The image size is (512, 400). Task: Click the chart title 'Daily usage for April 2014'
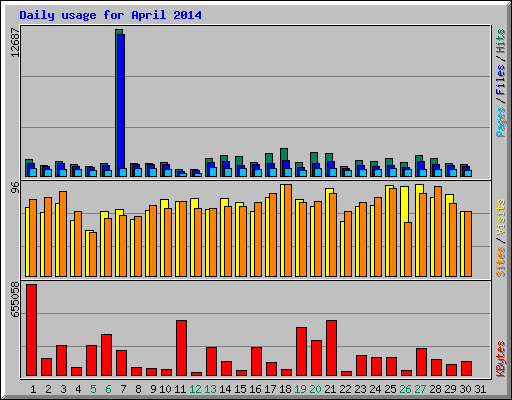point(110,15)
